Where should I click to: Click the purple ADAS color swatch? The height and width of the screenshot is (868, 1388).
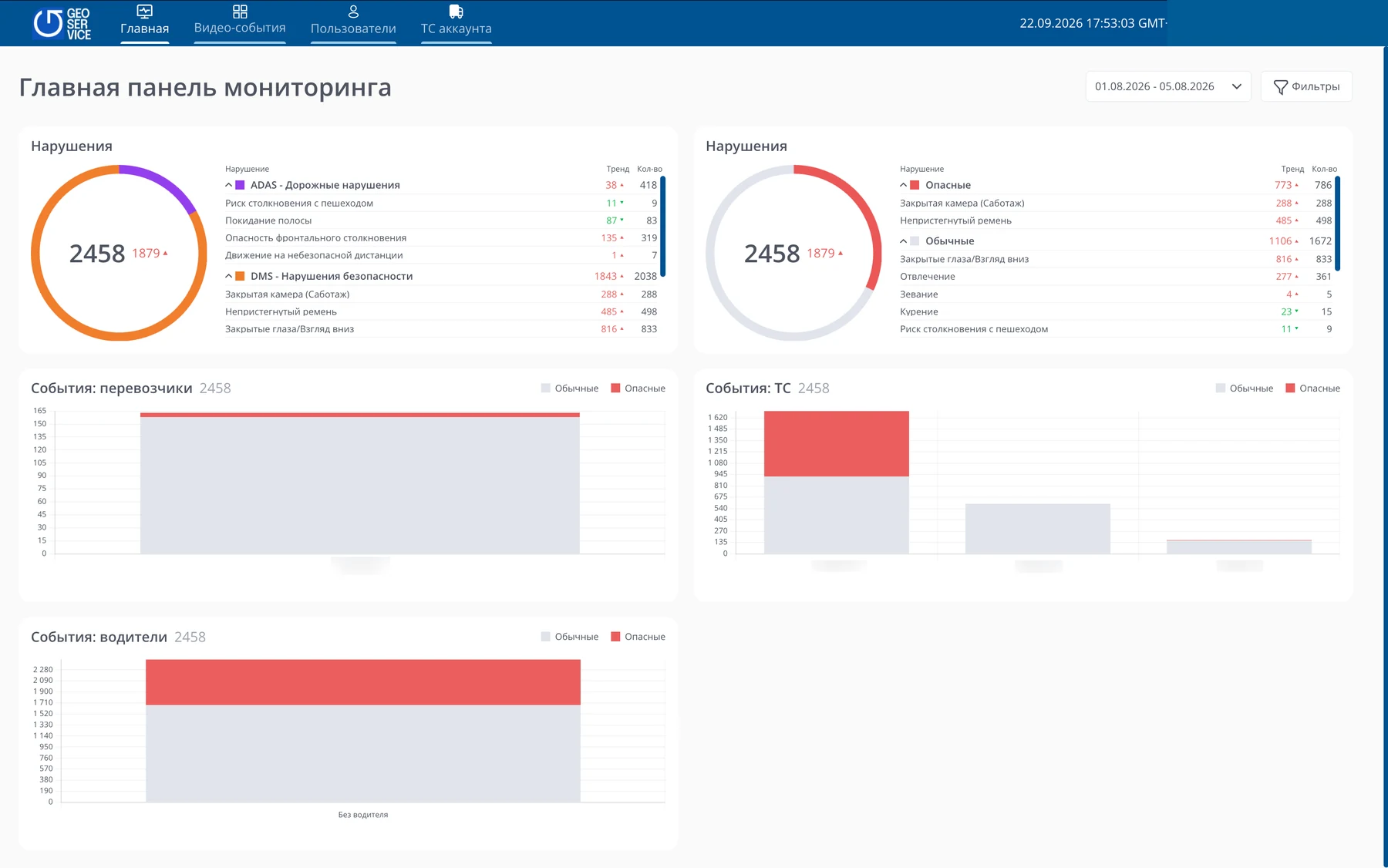click(240, 185)
